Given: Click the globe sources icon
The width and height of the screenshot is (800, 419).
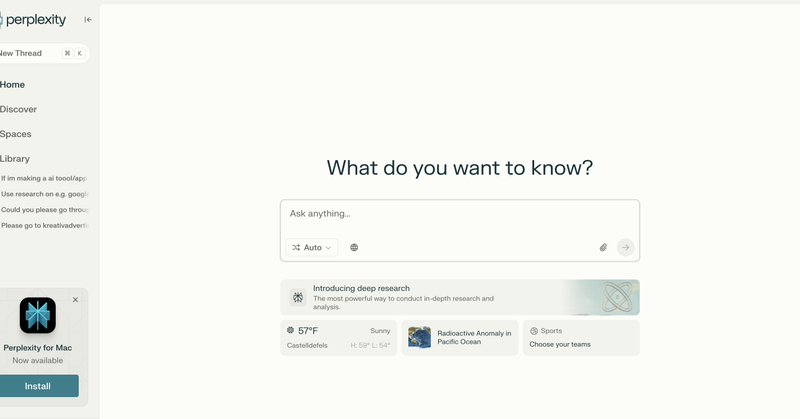Looking at the screenshot, I should coord(354,248).
